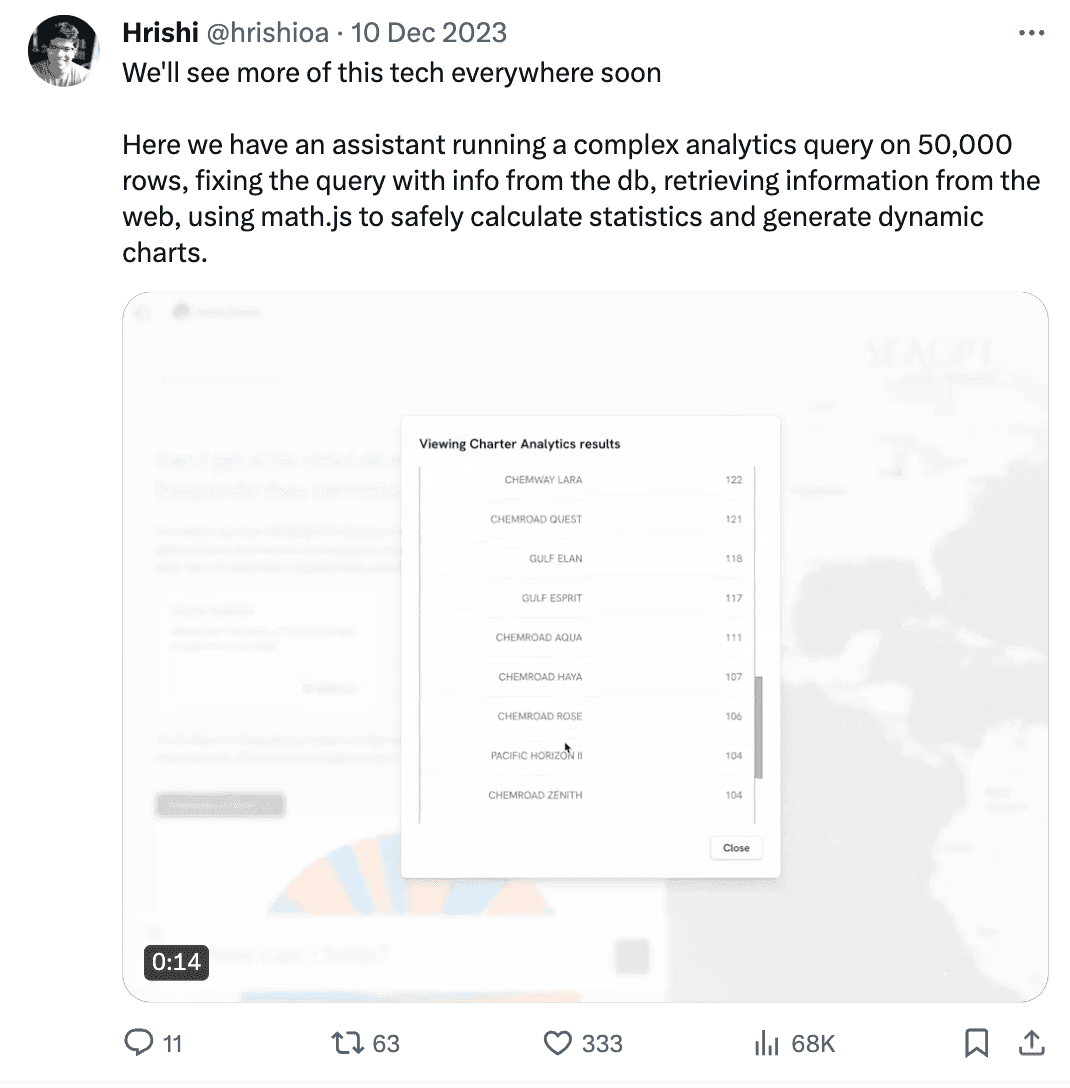This screenshot has height=1088, width=1070.
Task: Open the reply comment icon
Action: click(139, 1042)
